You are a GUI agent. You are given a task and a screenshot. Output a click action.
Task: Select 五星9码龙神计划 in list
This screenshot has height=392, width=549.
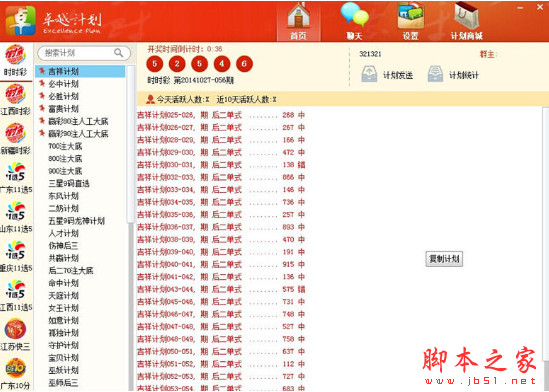point(77,220)
